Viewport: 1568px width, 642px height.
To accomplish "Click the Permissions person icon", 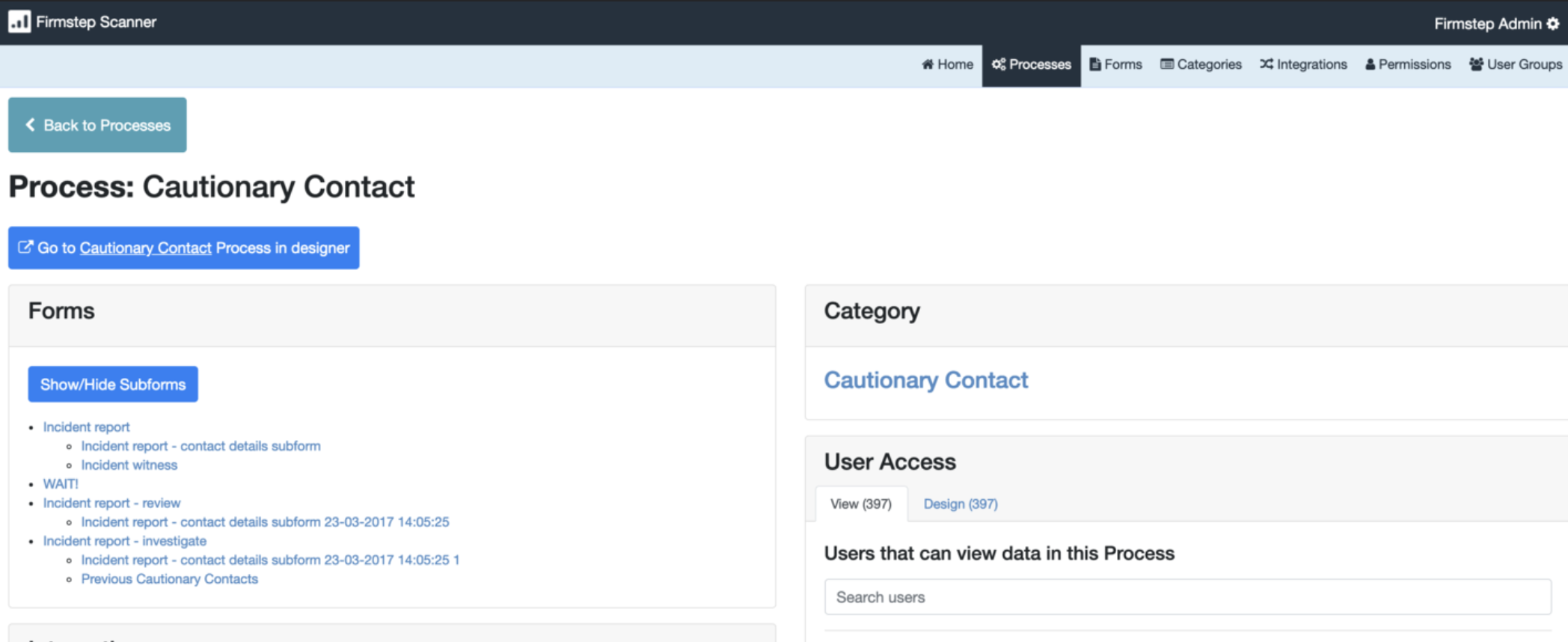I will 1371,64.
